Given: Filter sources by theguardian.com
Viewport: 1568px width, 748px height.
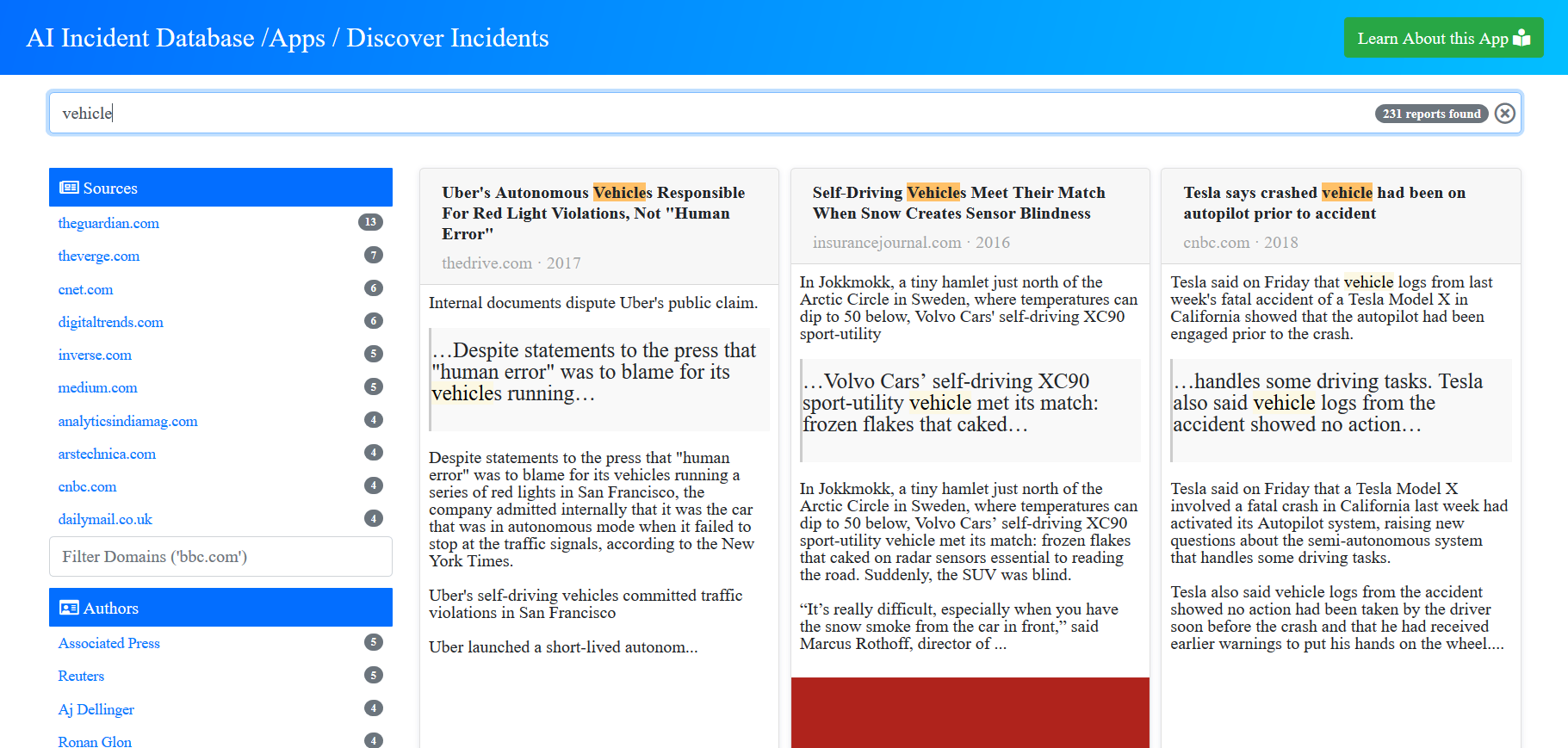Looking at the screenshot, I should (x=108, y=223).
